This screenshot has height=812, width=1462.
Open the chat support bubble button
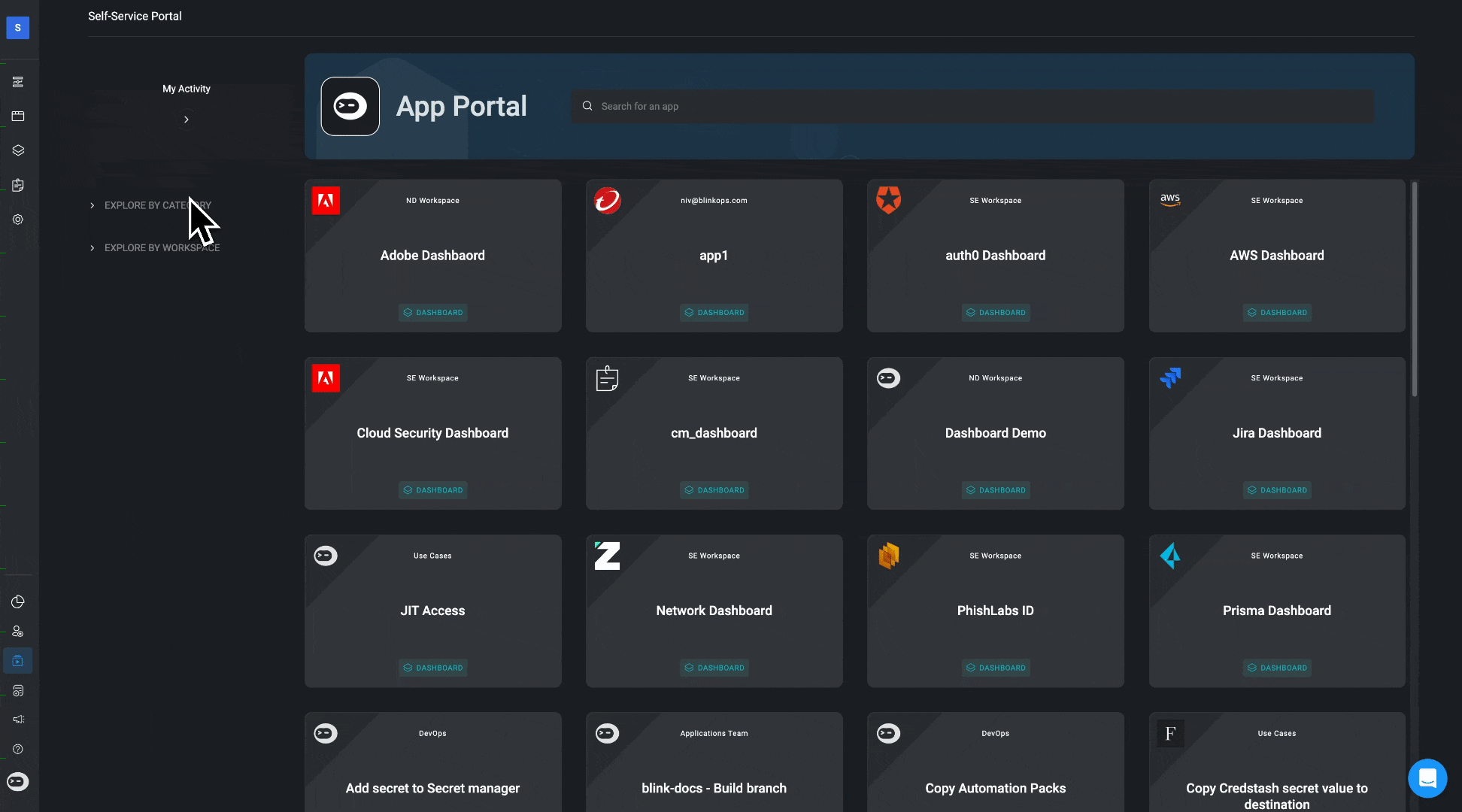(x=1427, y=778)
